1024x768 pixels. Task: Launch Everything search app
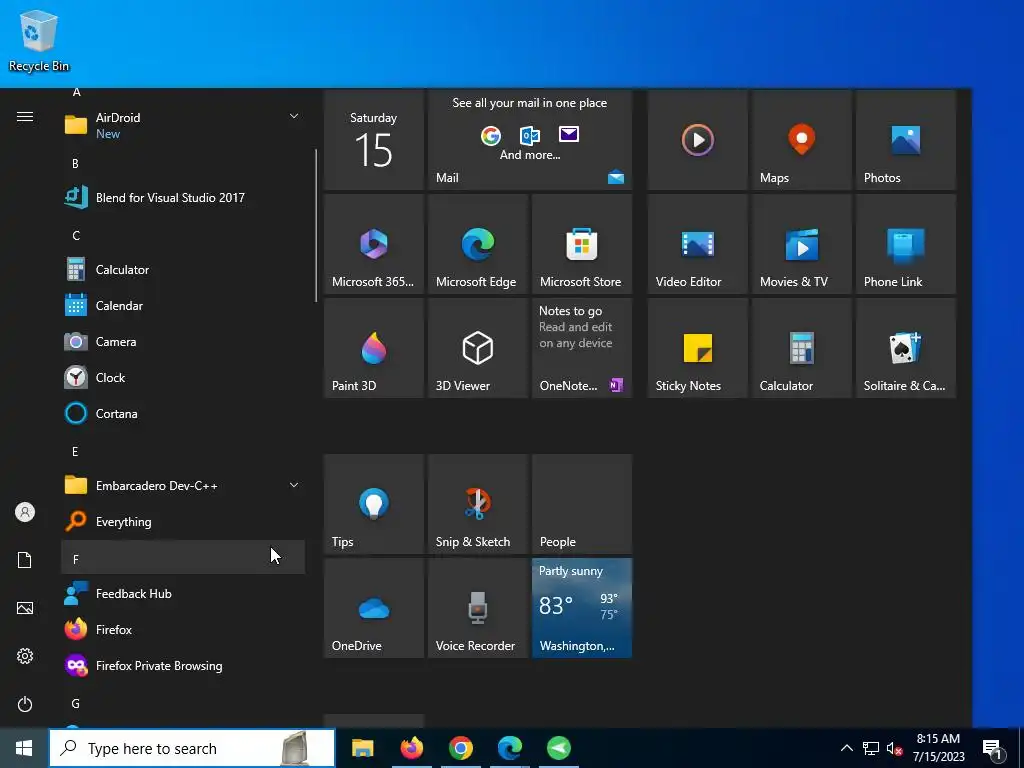[x=183, y=522]
